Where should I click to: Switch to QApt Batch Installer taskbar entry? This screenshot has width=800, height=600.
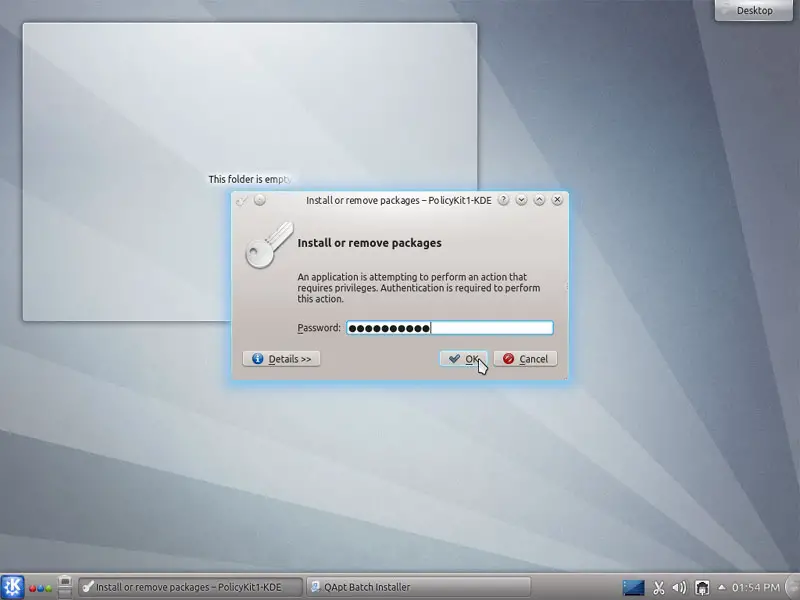(418, 587)
